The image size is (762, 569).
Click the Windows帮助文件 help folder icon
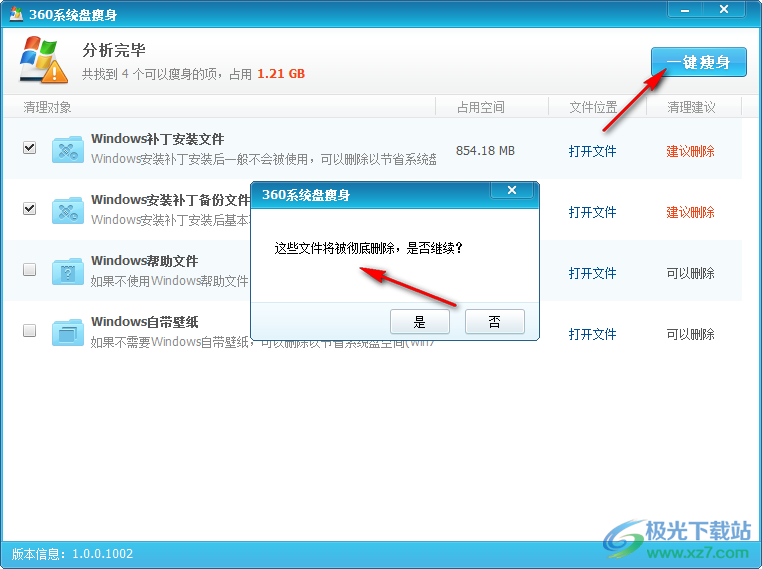[68, 272]
